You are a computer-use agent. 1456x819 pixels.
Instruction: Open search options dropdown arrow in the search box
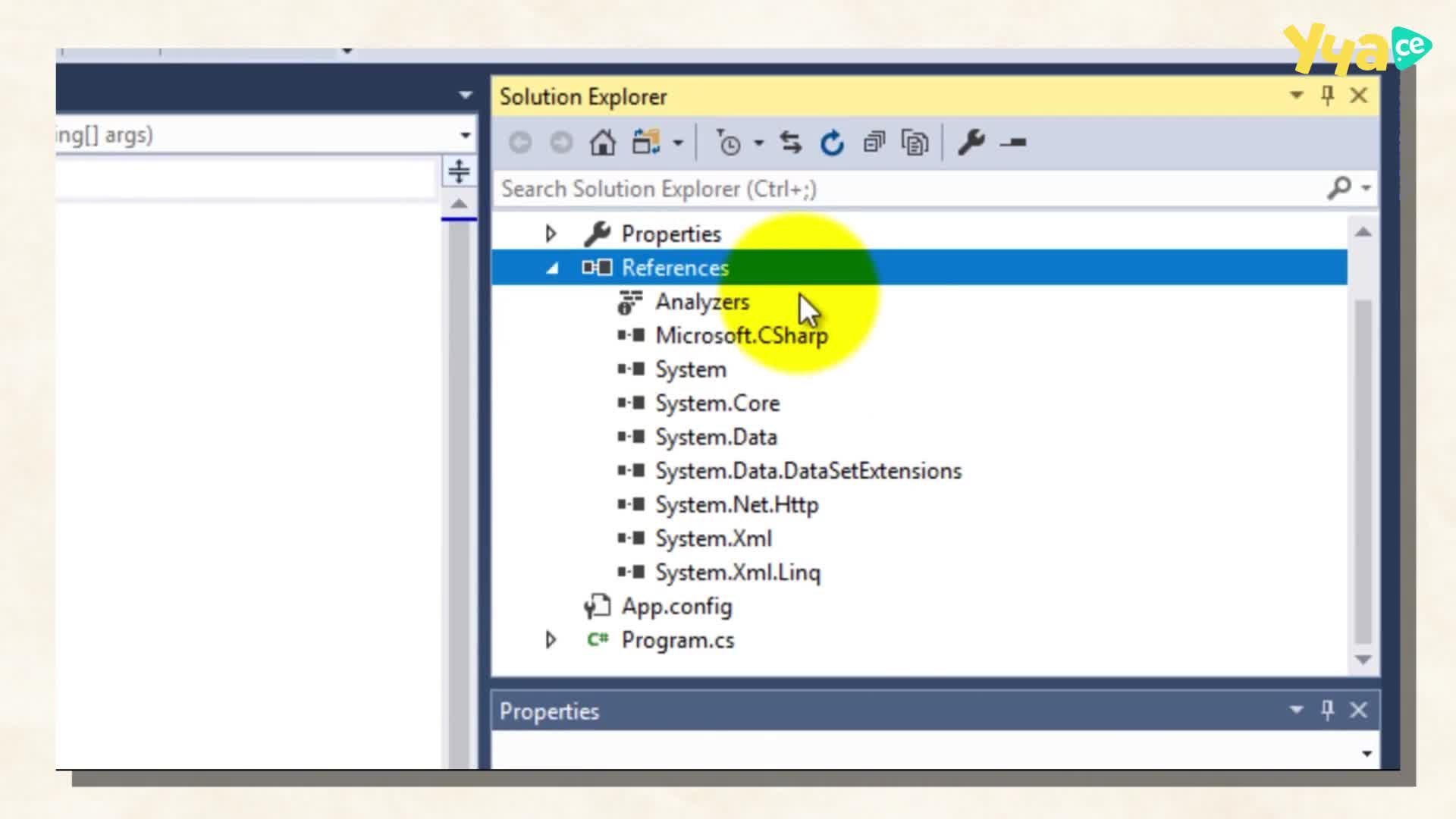point(1366,187)
